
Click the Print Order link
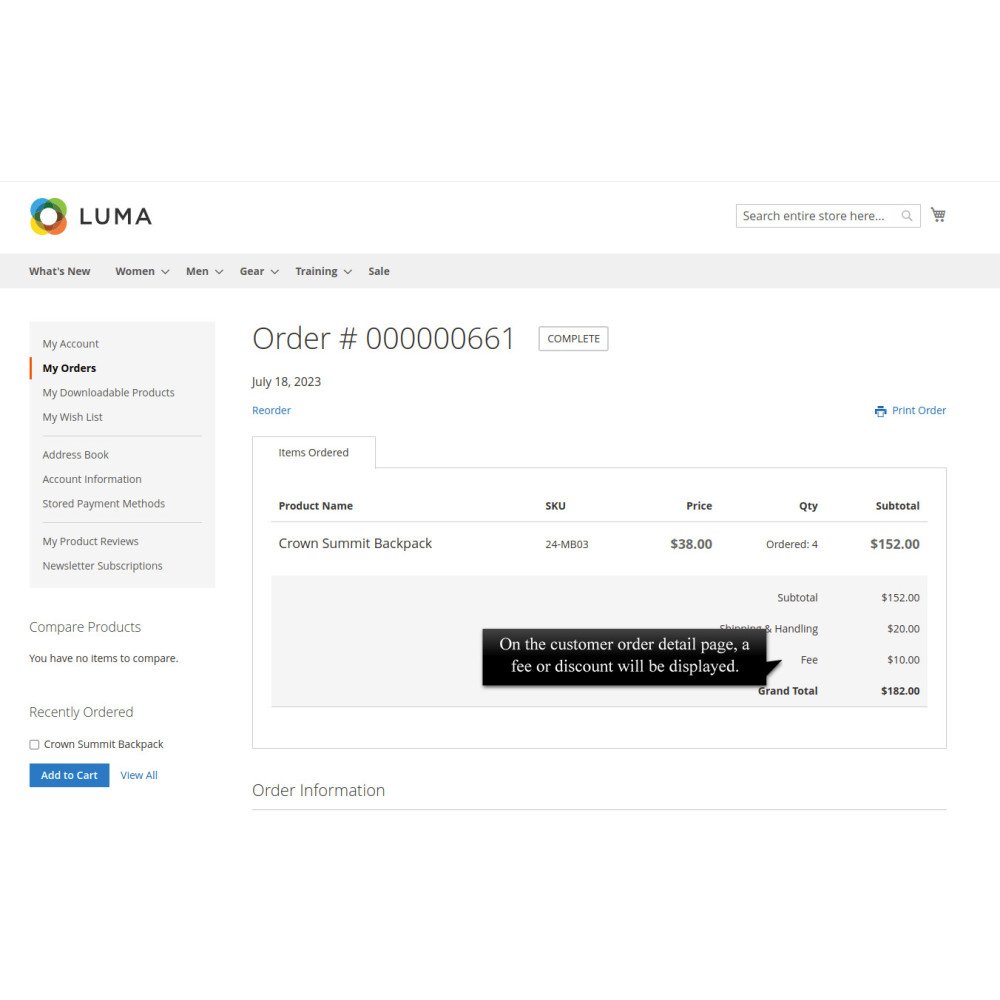(x=918, y=410)
